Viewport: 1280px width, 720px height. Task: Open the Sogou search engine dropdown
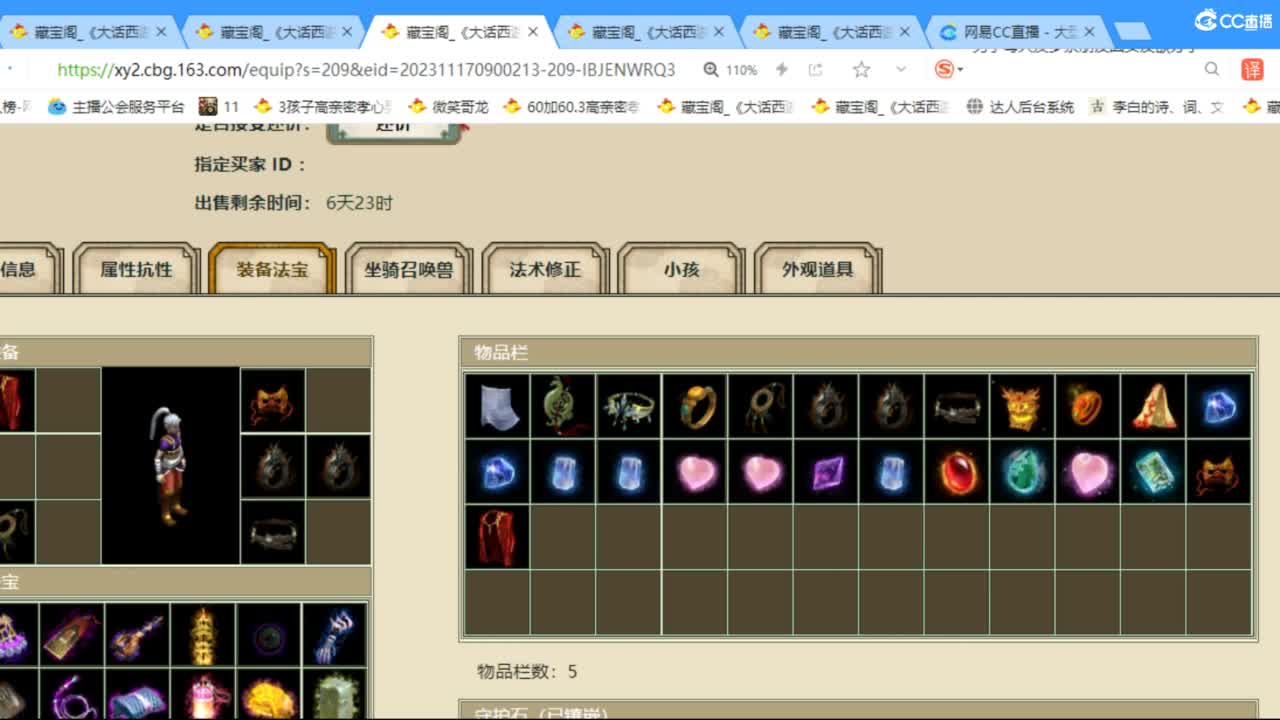pyautogui.click(x=949, y=69)
